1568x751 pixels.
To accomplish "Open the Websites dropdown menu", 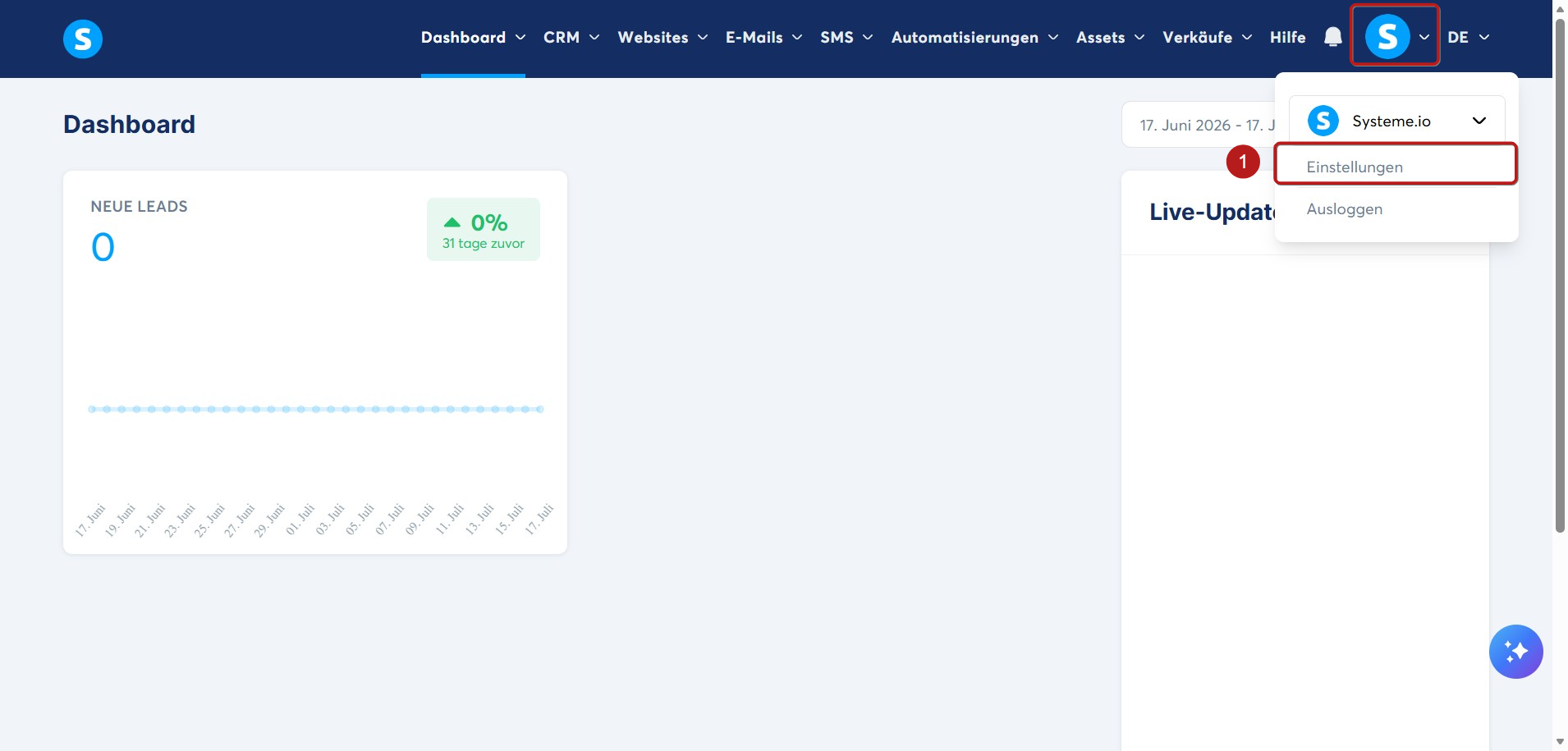I will [x=663, y=37].
